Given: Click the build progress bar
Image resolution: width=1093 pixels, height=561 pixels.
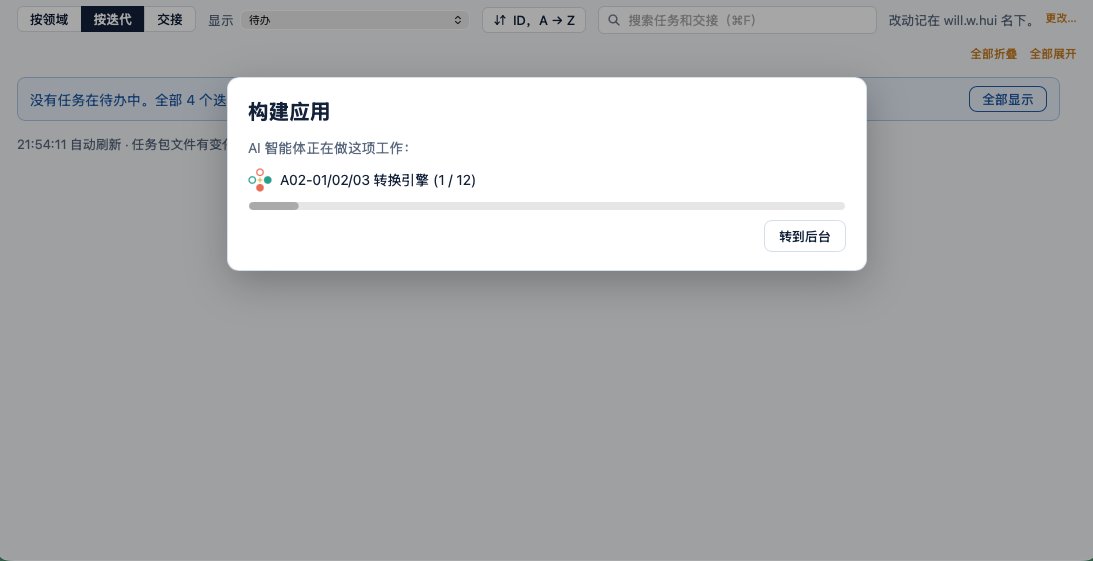Looking at the screenshot, I should pos(546,206).
